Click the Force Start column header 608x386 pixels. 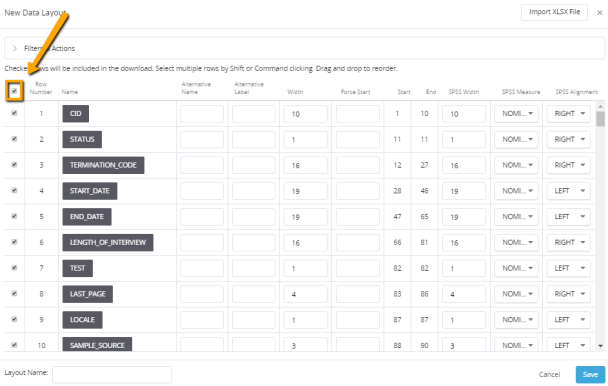pos(356,92)
